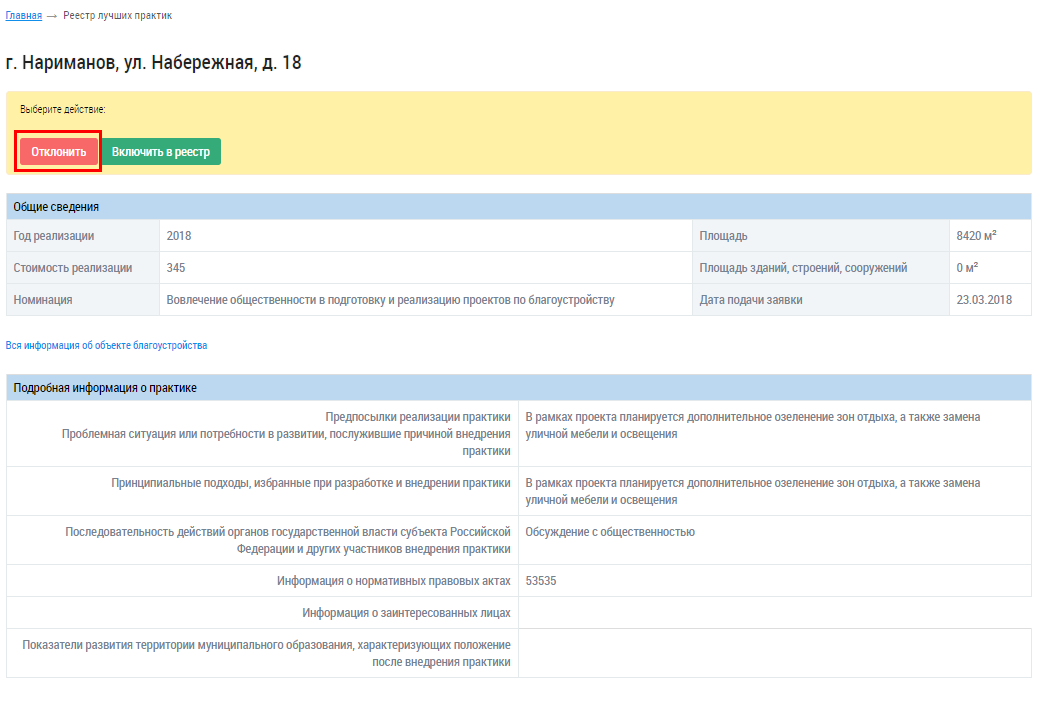Click the Предпосылки реализации практики label
The width and height of the screenshot is (1045, 702).
pos(418,417)
